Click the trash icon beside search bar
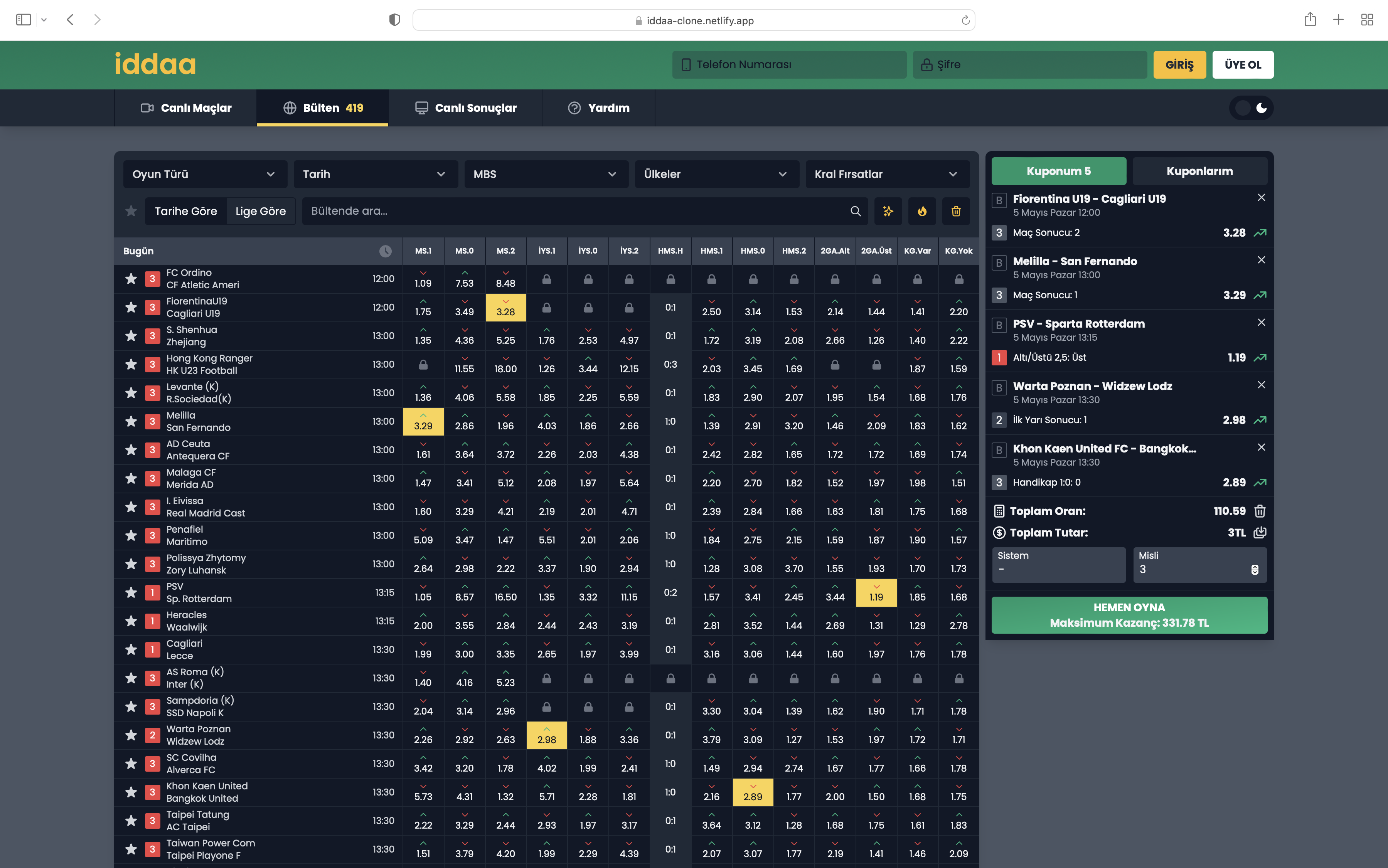This screenshot has width=1388, height=868. coord(955,211)
